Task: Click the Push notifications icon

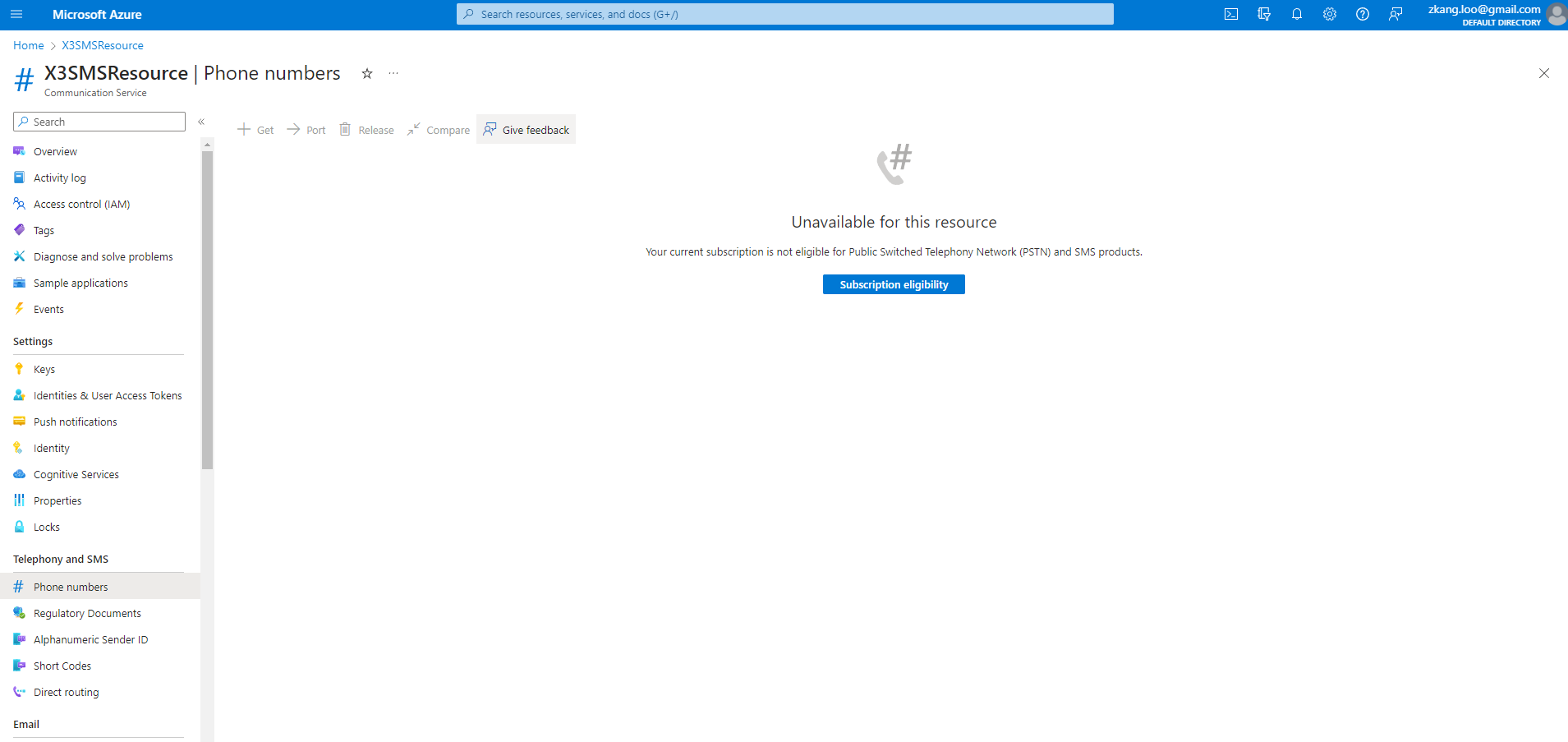Action: click(x=19, y=422)
